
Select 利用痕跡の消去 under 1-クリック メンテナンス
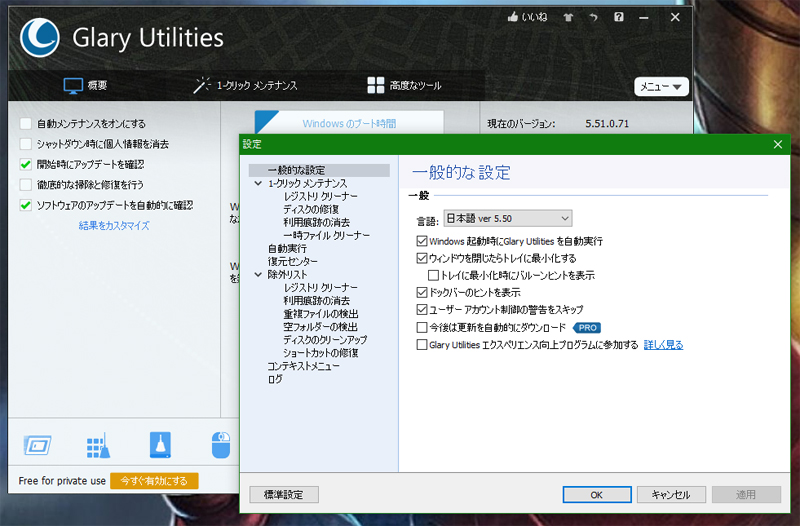tap(316, 222)
